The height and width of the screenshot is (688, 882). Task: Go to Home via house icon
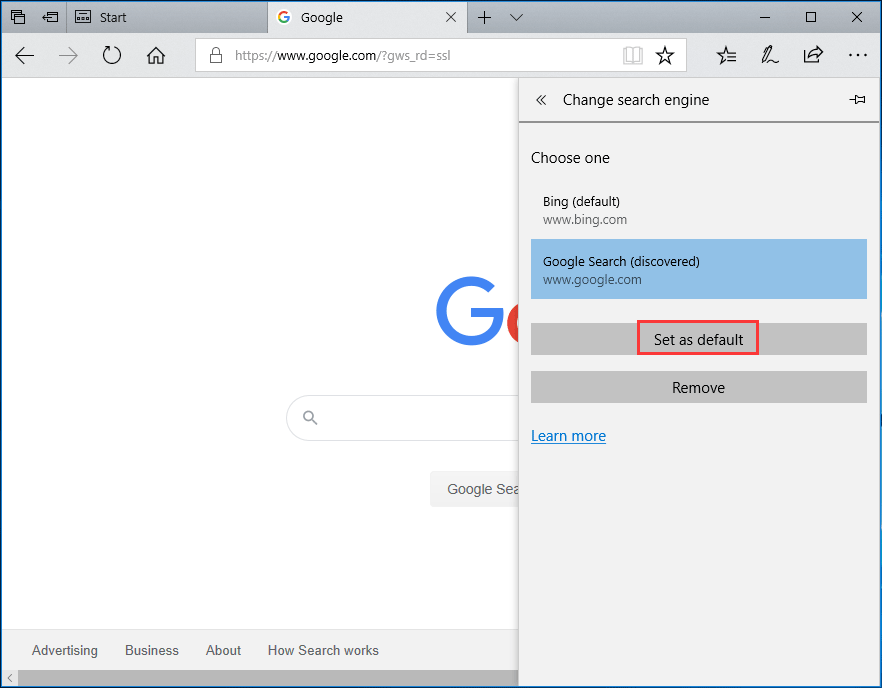click(156, 56)
